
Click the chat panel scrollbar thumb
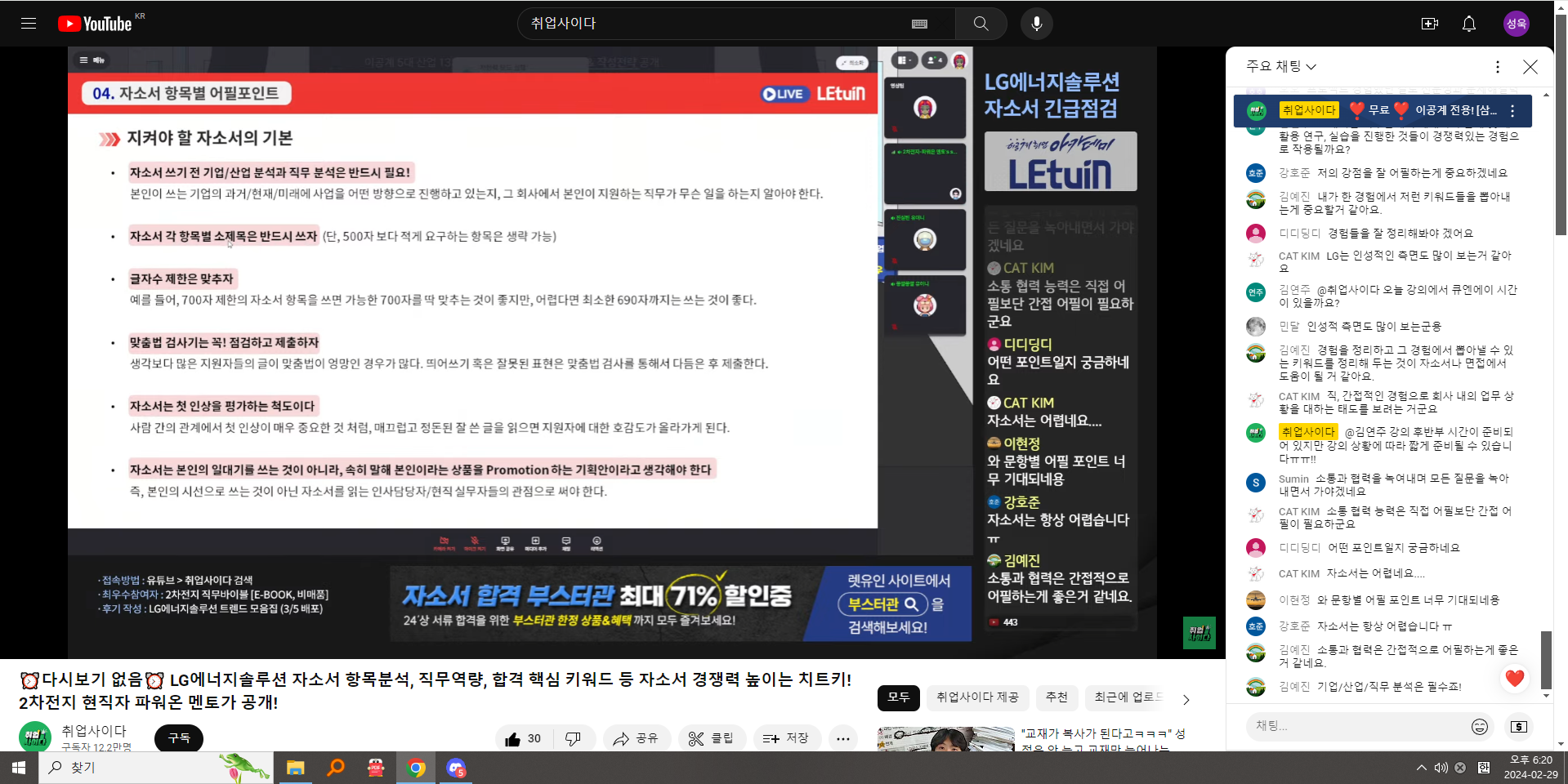1545,660
